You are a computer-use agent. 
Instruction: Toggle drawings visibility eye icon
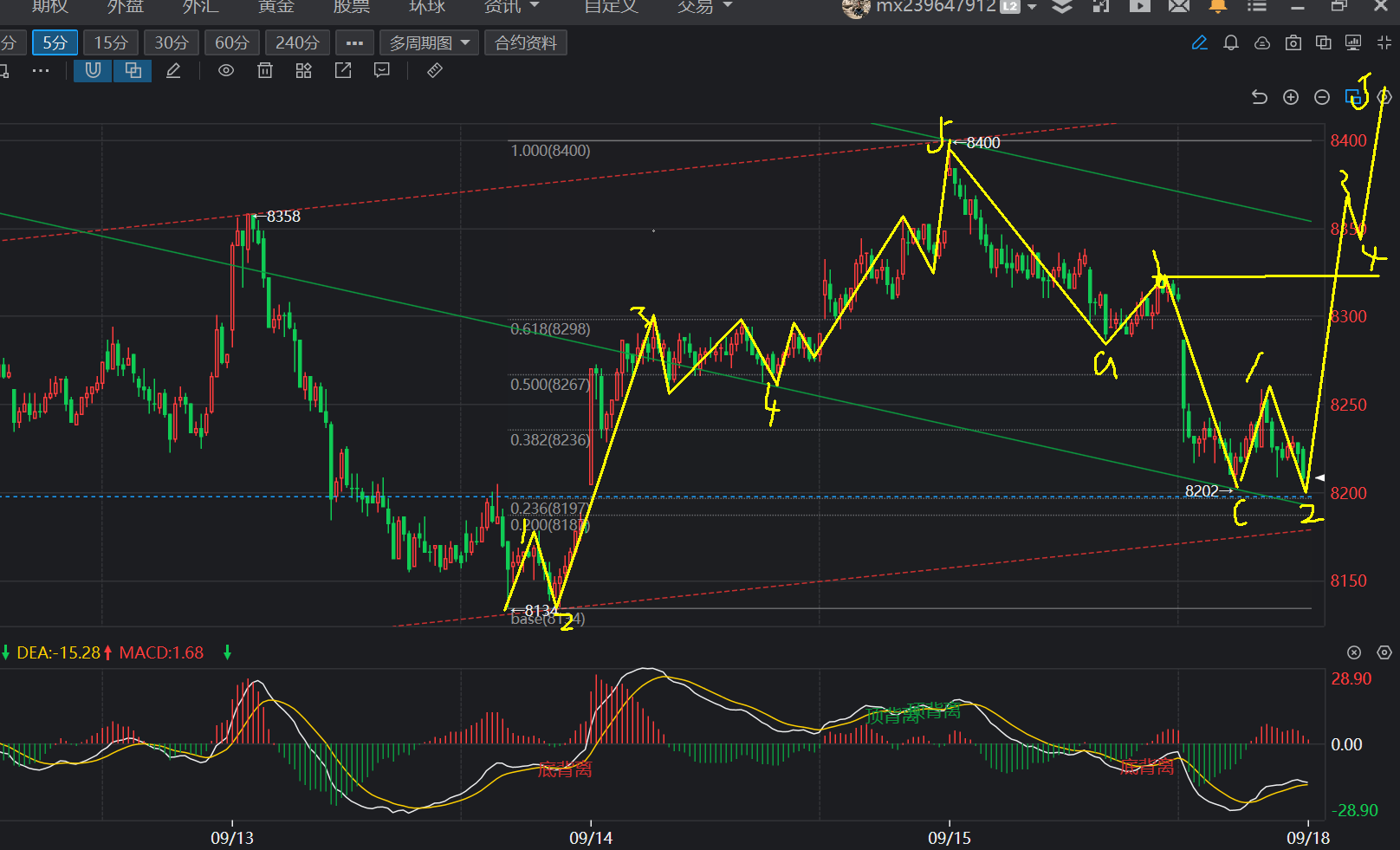pyautogui.click(x=226, y=70)
